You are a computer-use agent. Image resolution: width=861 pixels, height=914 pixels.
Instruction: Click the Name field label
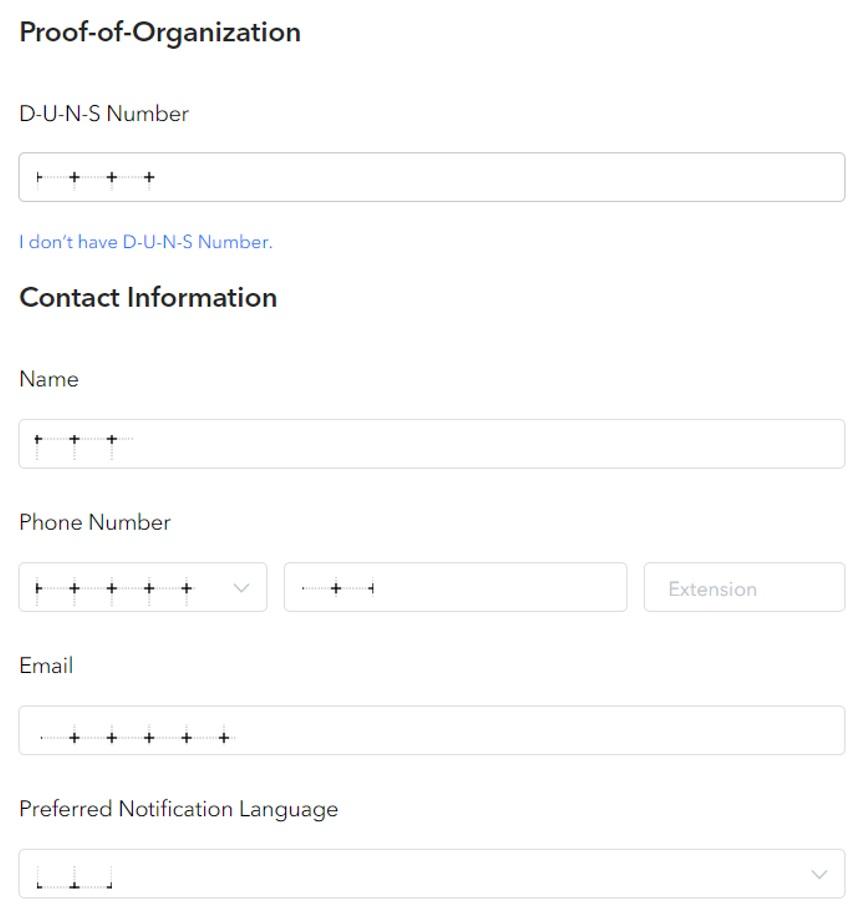(x=49, y=379)
